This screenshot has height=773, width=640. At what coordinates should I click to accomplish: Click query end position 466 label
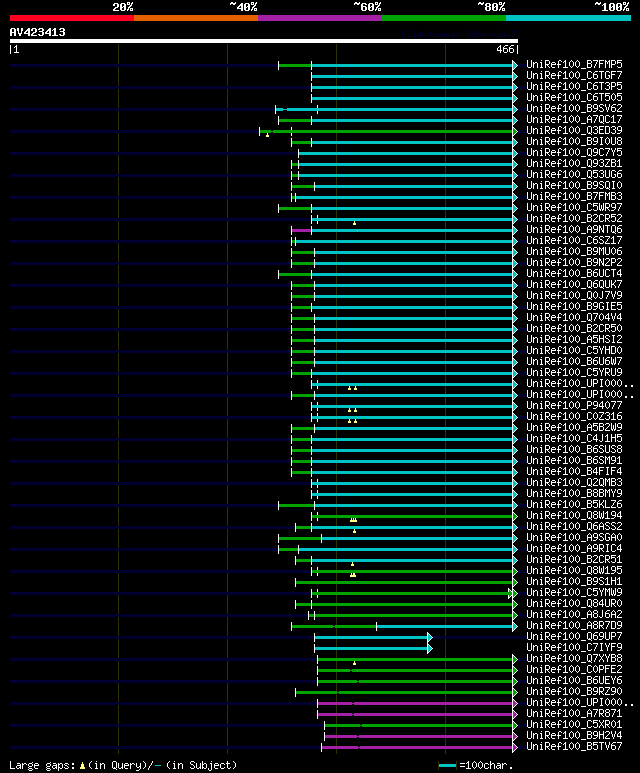pyautogui.click(x=506, y=49)
